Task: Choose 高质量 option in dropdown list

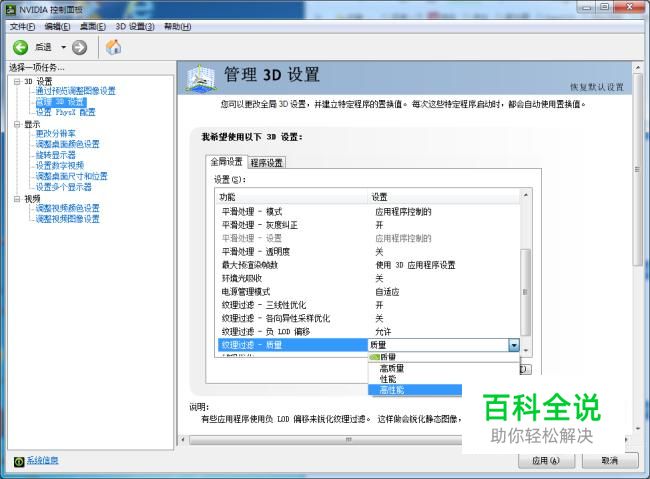Action: [444, 368]
